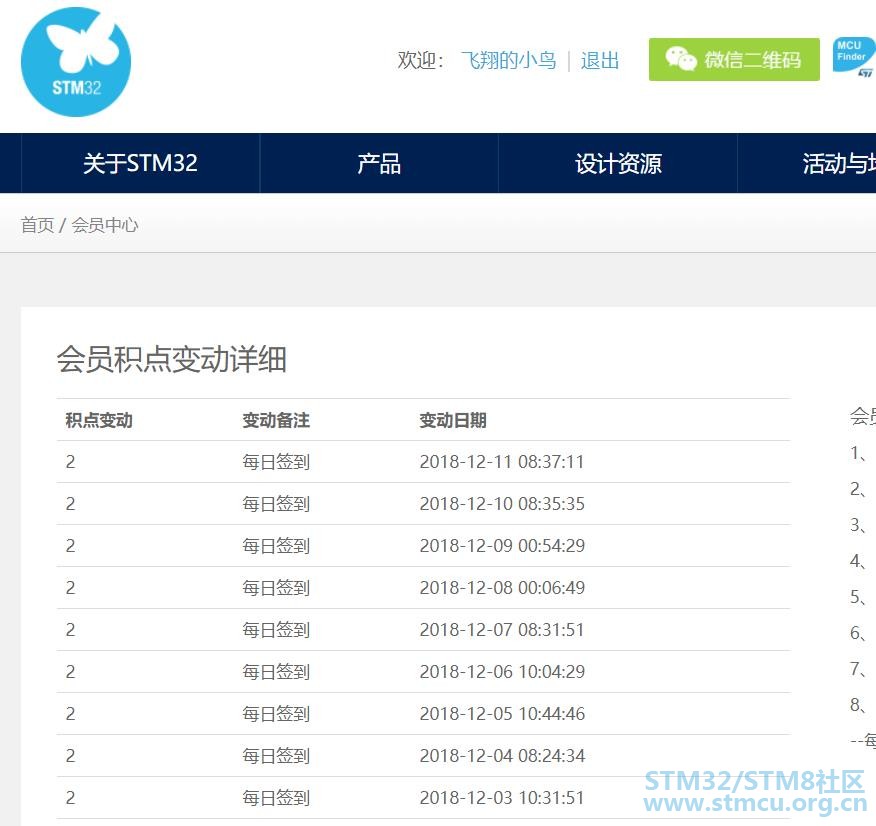Viewport: 876px width, 826px height.
Task: Select date 2018-12-10 08:35:35
Action: click(x=502, y=504)
